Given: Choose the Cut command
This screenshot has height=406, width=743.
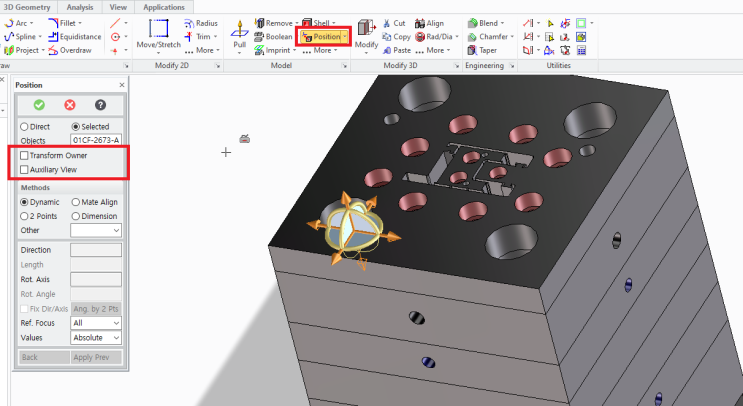Looking at the screenshot, I should coord(394,23).
